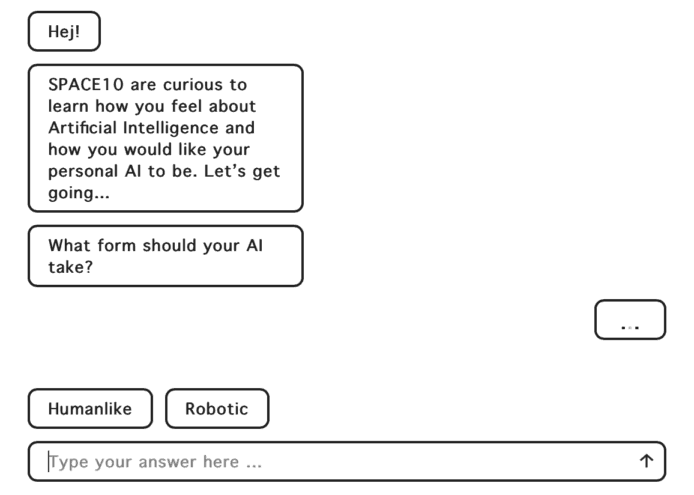Viewport: 694px width, 495px height.
Task: Click the send arrow icon
Action: pyautogui.click(x=646, y=461)
